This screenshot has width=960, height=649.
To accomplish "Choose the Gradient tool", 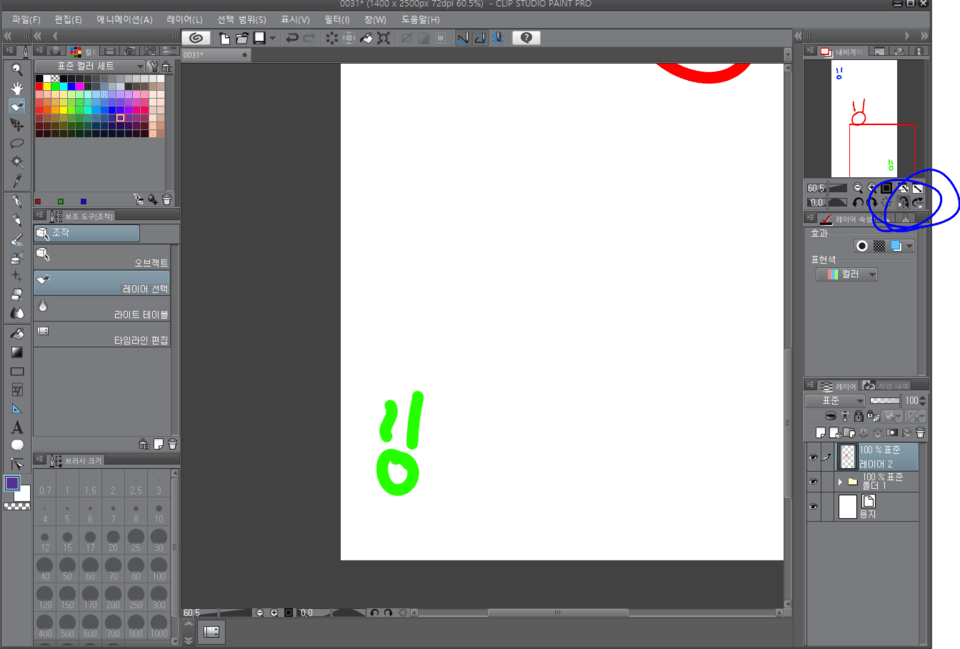I will coord(17,352).
